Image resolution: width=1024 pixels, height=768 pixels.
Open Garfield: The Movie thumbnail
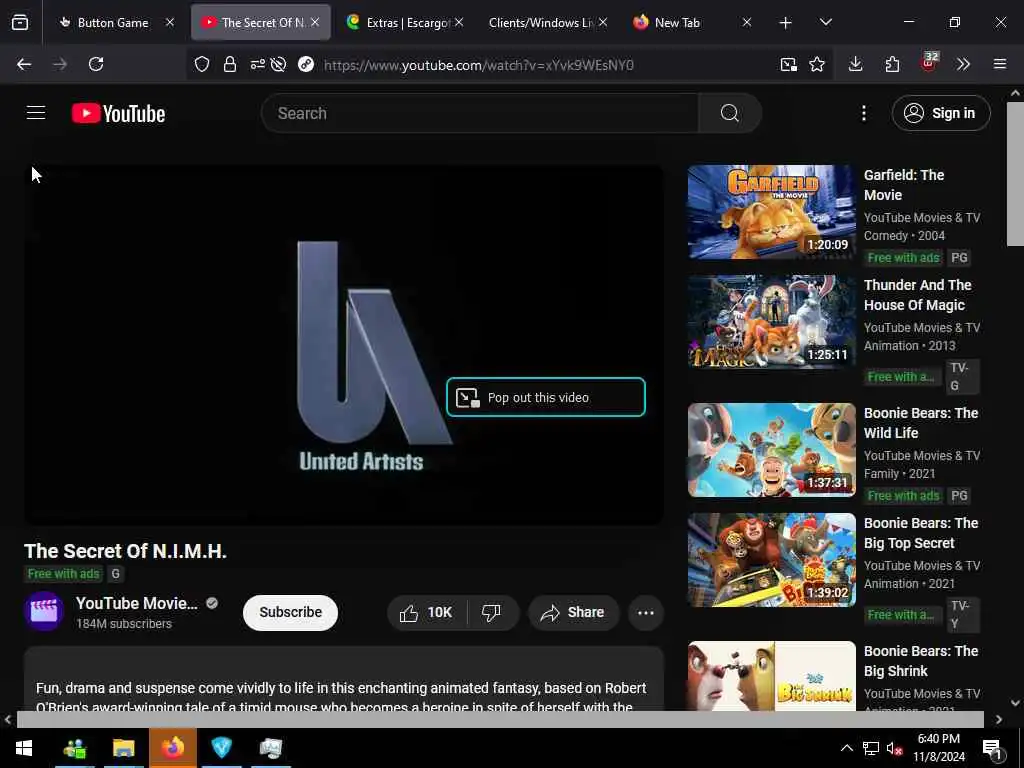coord(771,212)
